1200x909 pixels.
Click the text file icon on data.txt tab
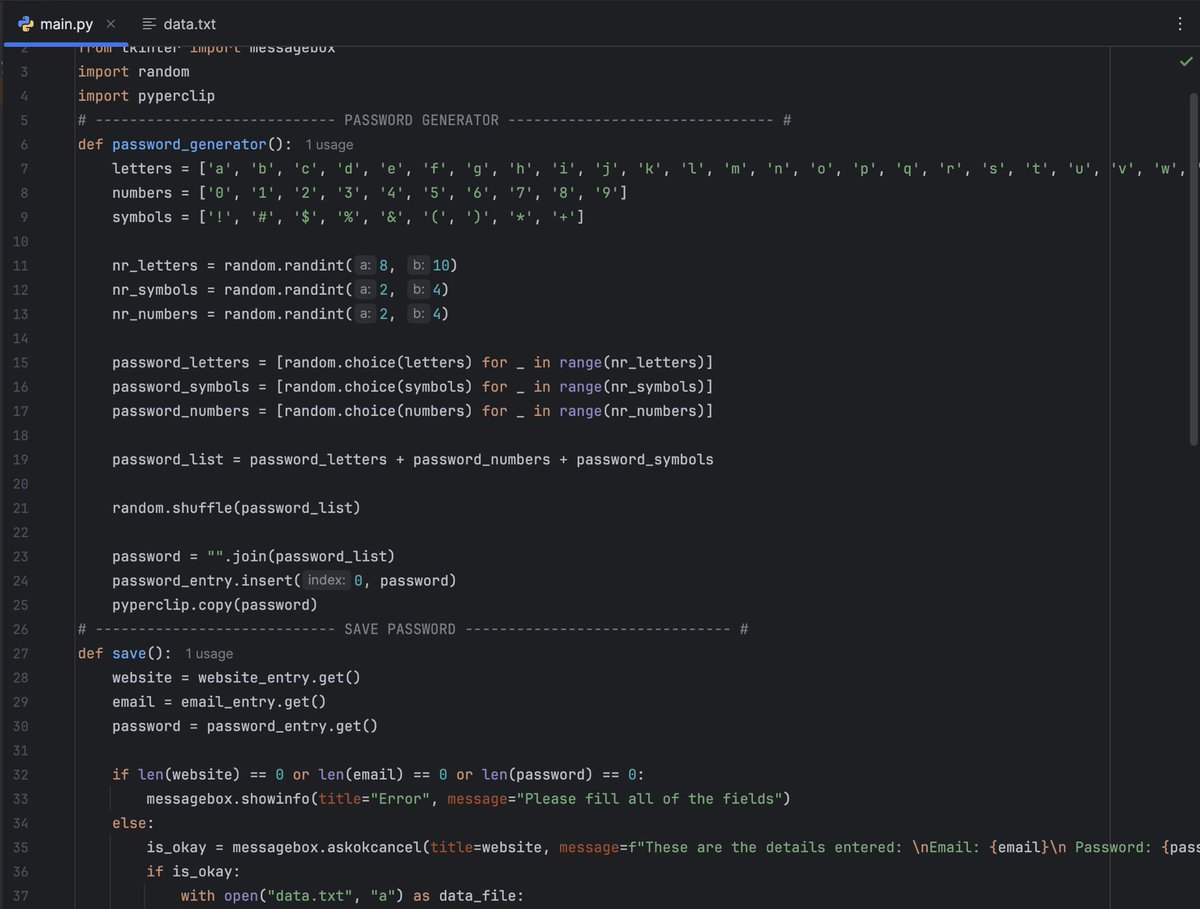[x=149, y=23]
